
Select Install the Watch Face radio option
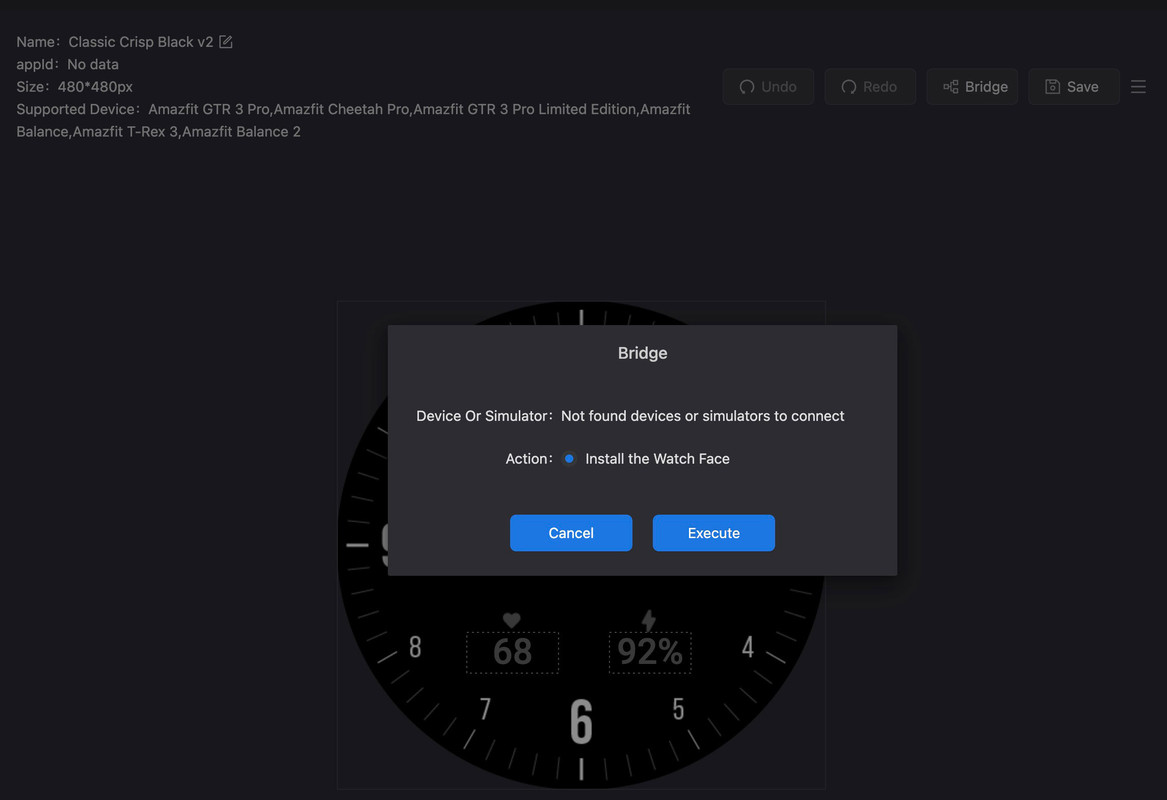pyautogui.click(x=569, y=458)
